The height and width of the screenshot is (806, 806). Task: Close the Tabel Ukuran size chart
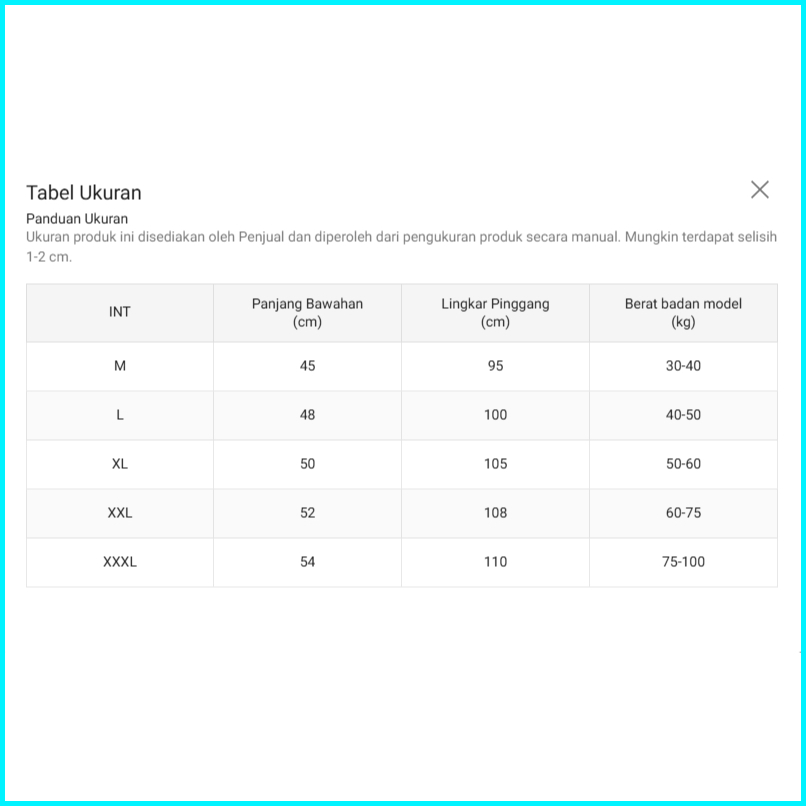pos(760,190)
